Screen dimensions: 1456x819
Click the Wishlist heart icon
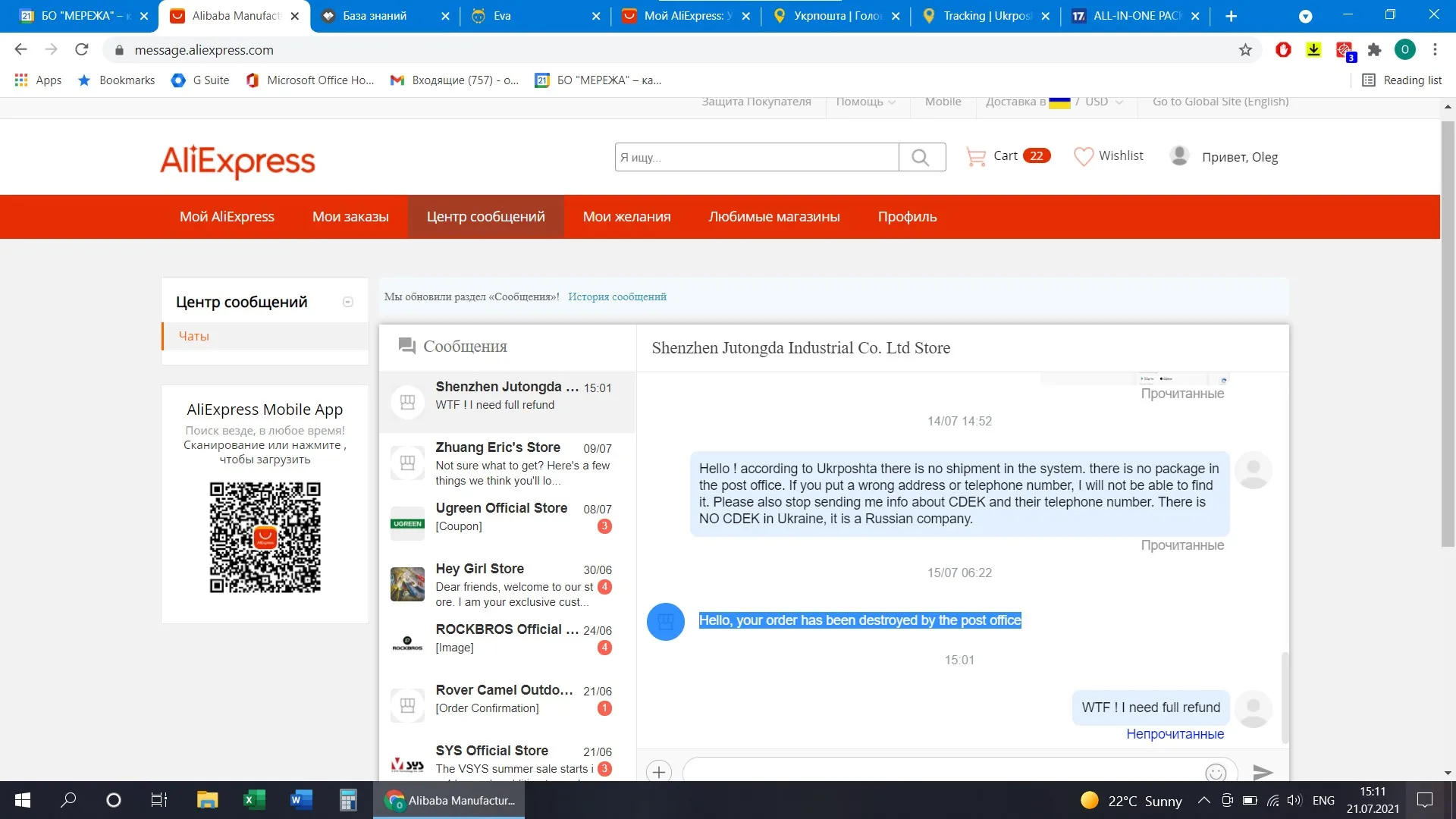pos(1084,156)
